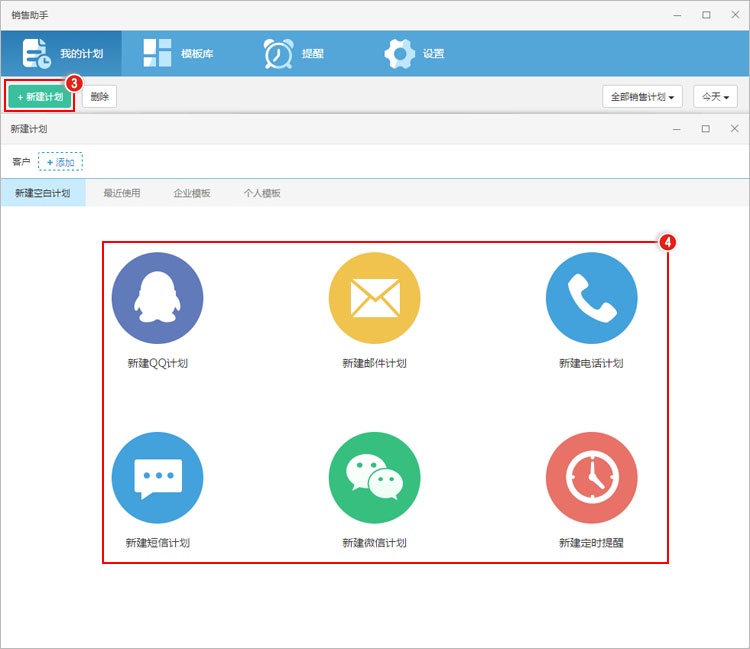Click the green 新建计划 button
This screenshot has height=649, width=750.
coord(40,97)
